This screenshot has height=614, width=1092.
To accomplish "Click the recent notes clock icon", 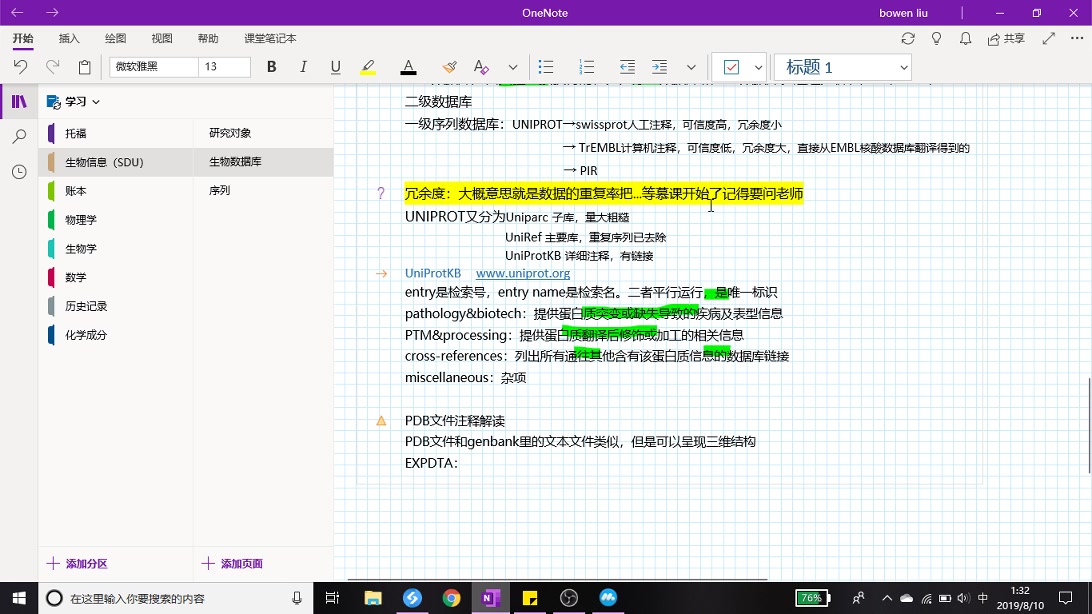I will [x=20, y=172].
